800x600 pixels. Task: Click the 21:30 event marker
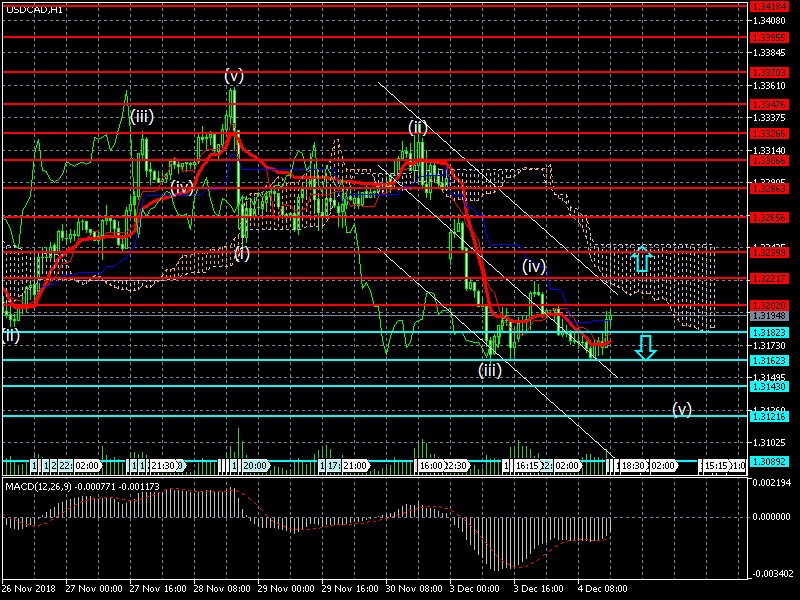coord(163,466)
